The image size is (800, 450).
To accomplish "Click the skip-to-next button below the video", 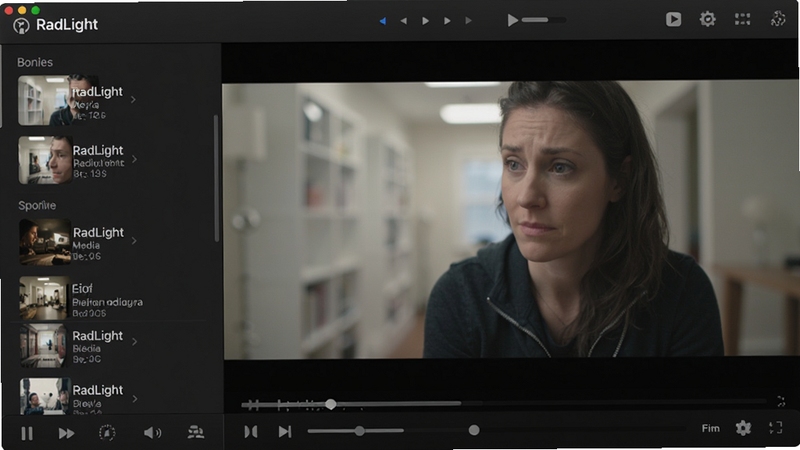I will tap(285, 432).
